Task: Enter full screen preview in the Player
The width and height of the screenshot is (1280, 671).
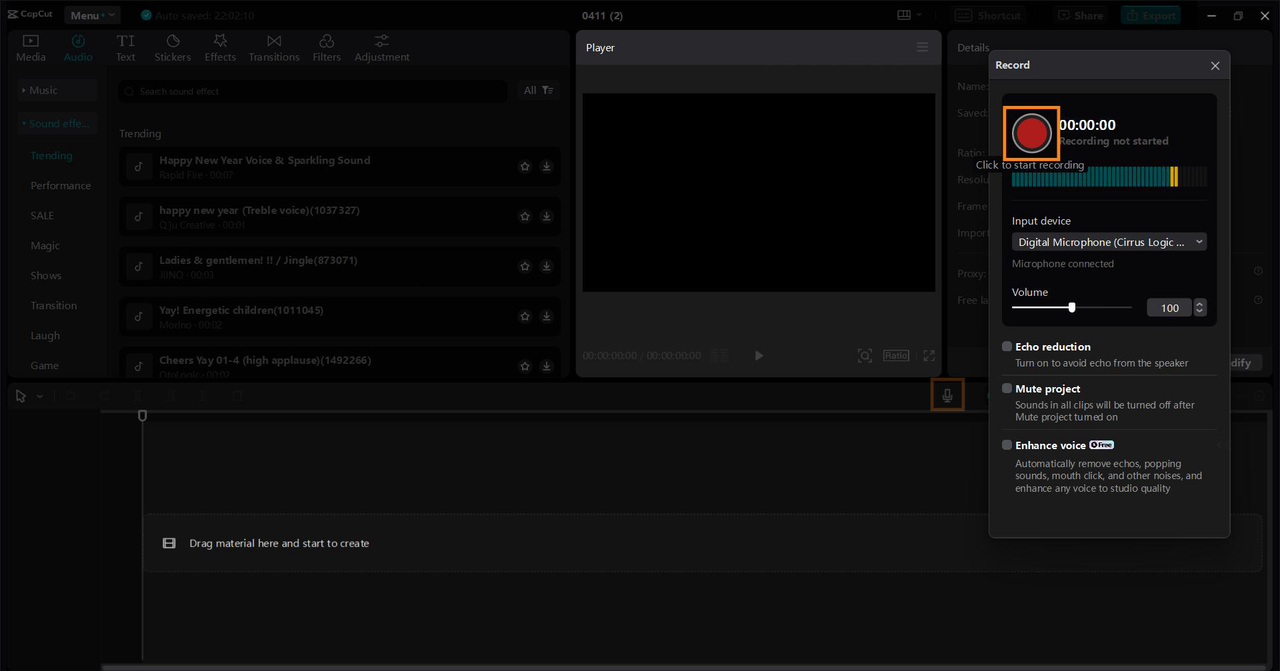Action: pos(929,355)
